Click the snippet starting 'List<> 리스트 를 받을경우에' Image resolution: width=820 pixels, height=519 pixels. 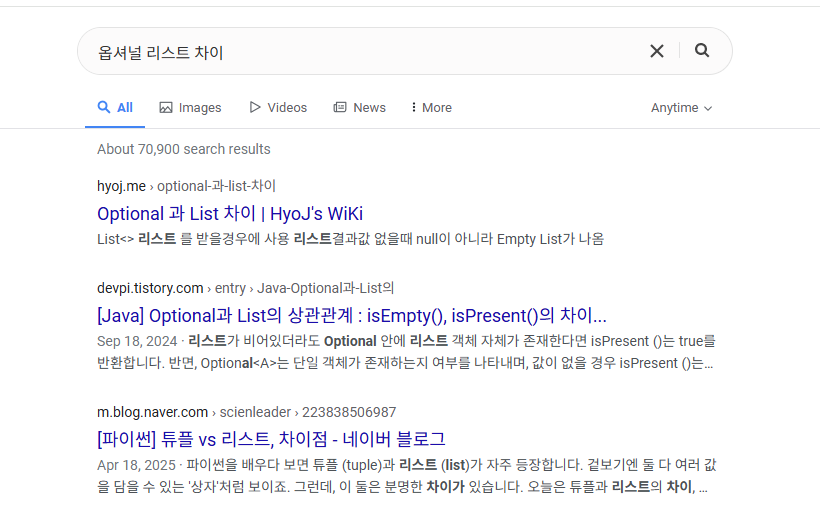[x=350, y=239]
